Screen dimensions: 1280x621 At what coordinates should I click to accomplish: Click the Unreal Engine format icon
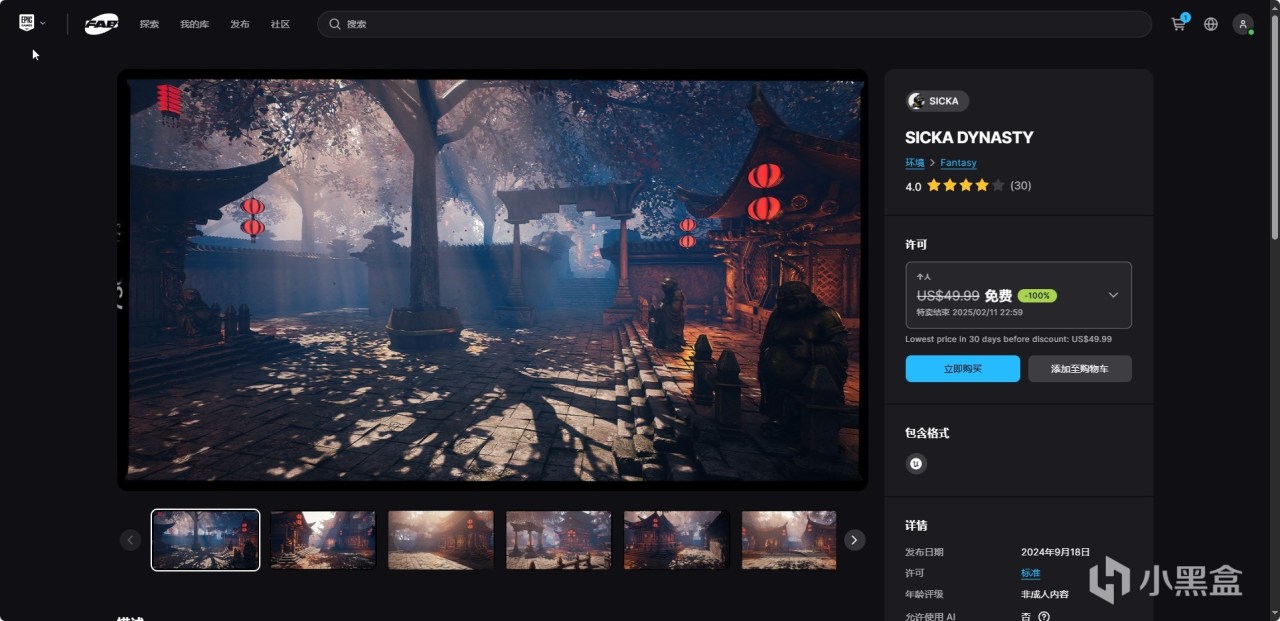tap(916, 463)
